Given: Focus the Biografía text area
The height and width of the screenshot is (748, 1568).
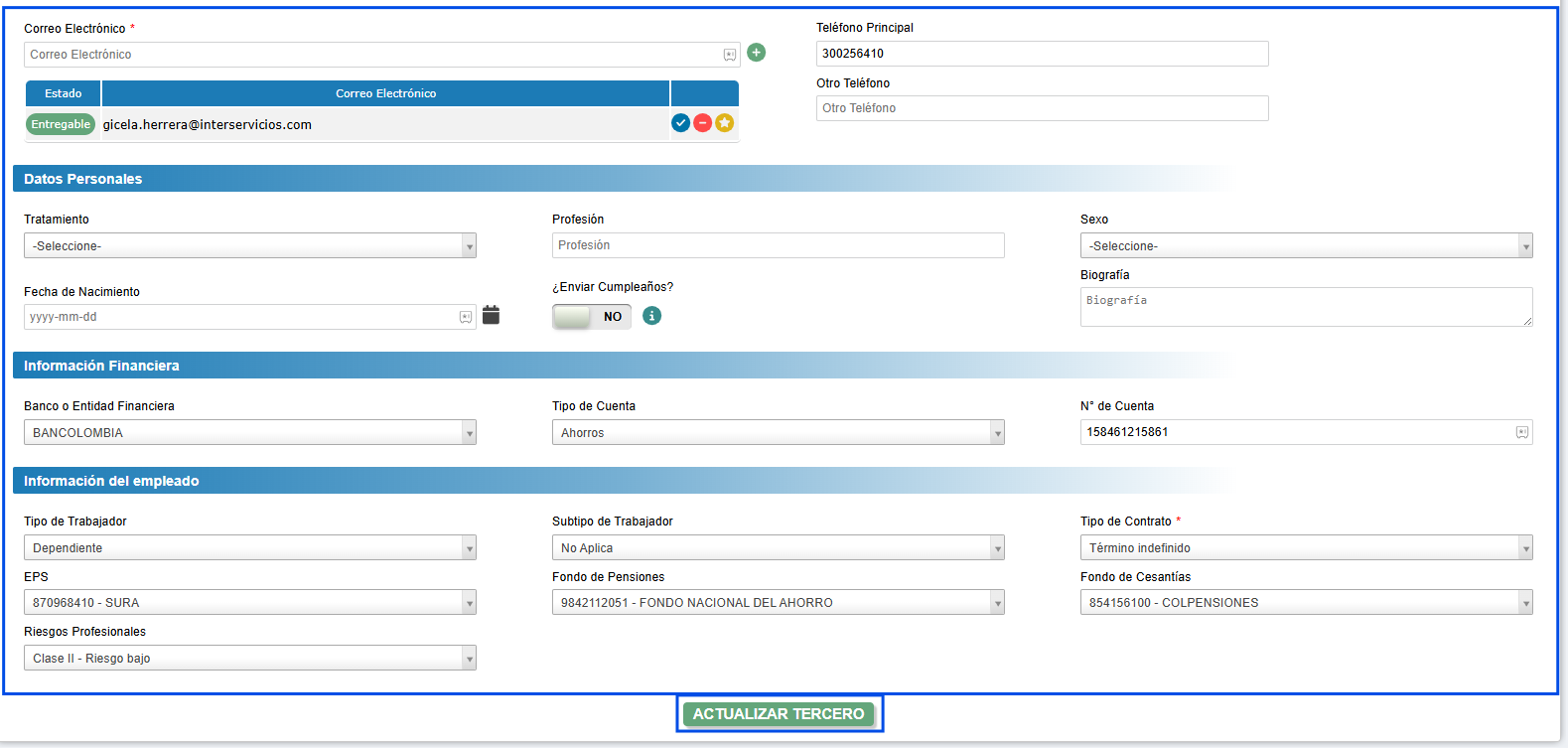Looking at the screenshot, I should 1306,307.
